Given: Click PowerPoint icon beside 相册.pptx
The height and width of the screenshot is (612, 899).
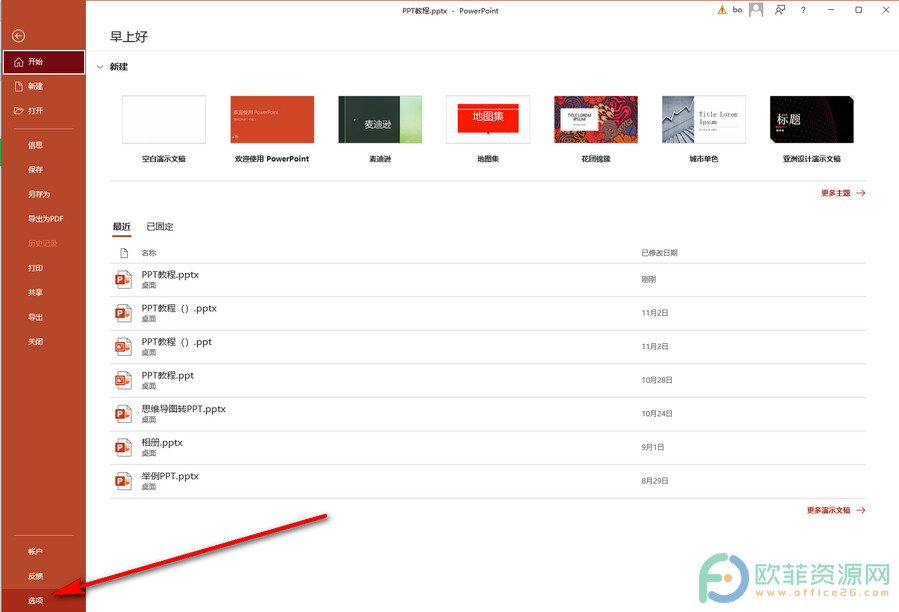Looking at the screenshot, I should pyautogui.click(x=123, y=447).
